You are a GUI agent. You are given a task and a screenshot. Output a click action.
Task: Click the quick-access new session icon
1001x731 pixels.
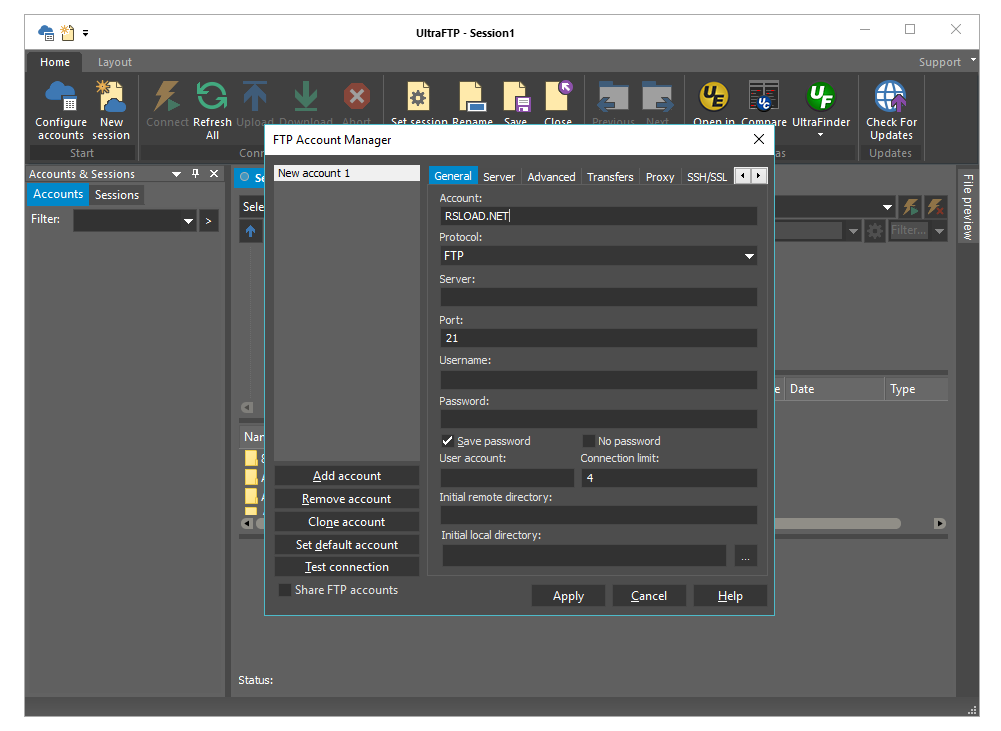click(67, 33)
